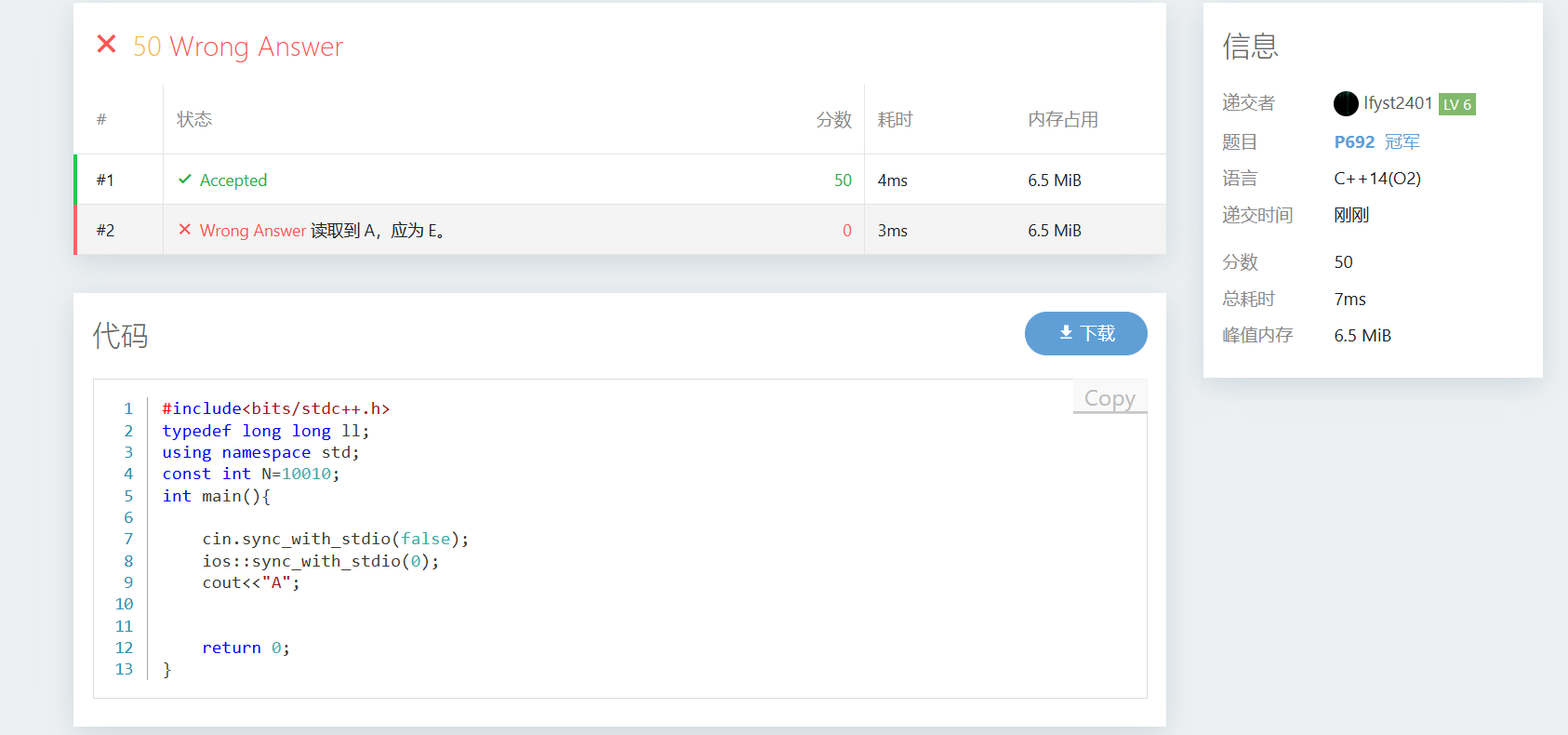Click the line number 13 in the code gutter
This screenshot has width=1568, height=735.
point(124,669)
